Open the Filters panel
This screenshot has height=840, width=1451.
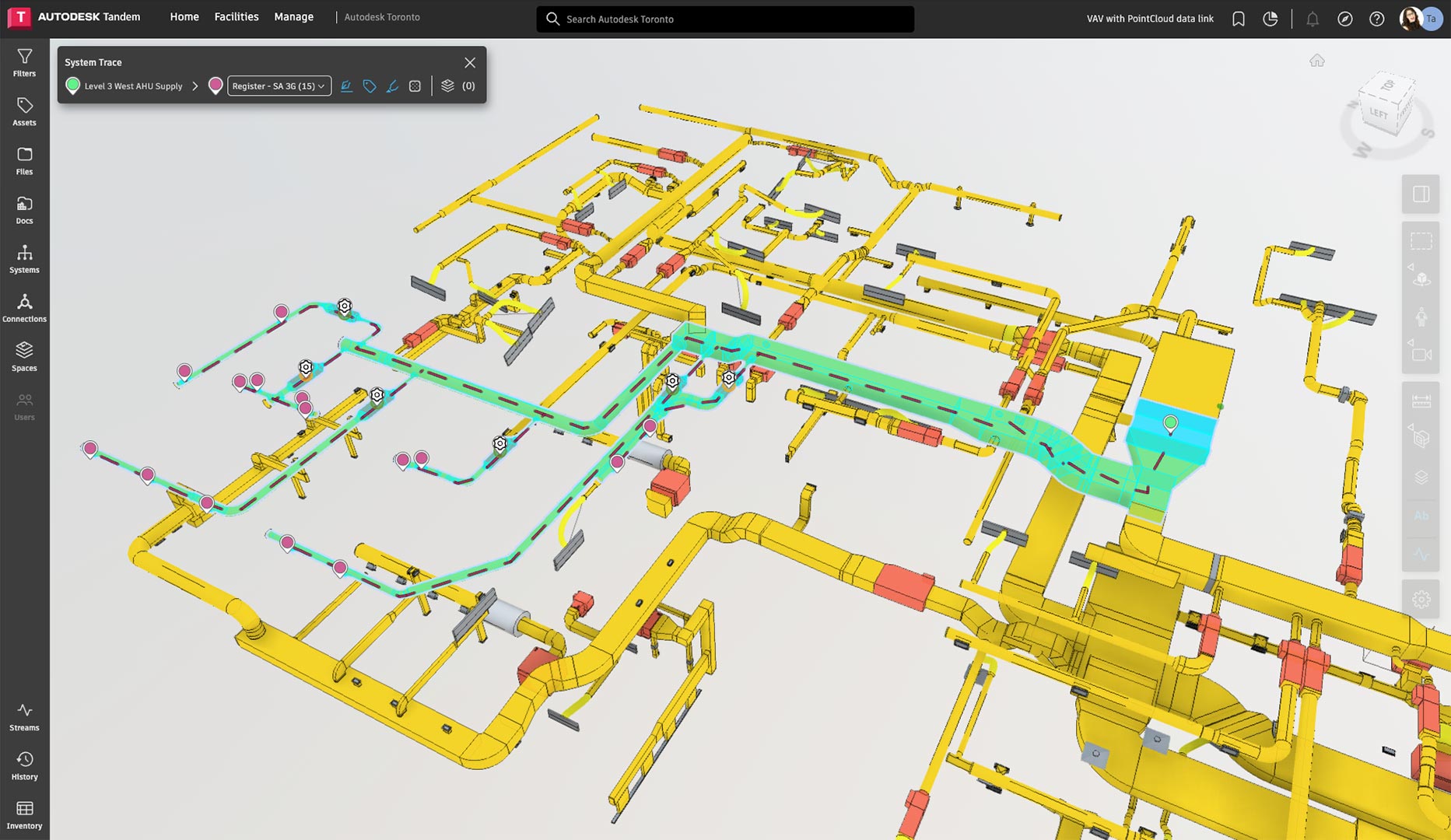24,62
